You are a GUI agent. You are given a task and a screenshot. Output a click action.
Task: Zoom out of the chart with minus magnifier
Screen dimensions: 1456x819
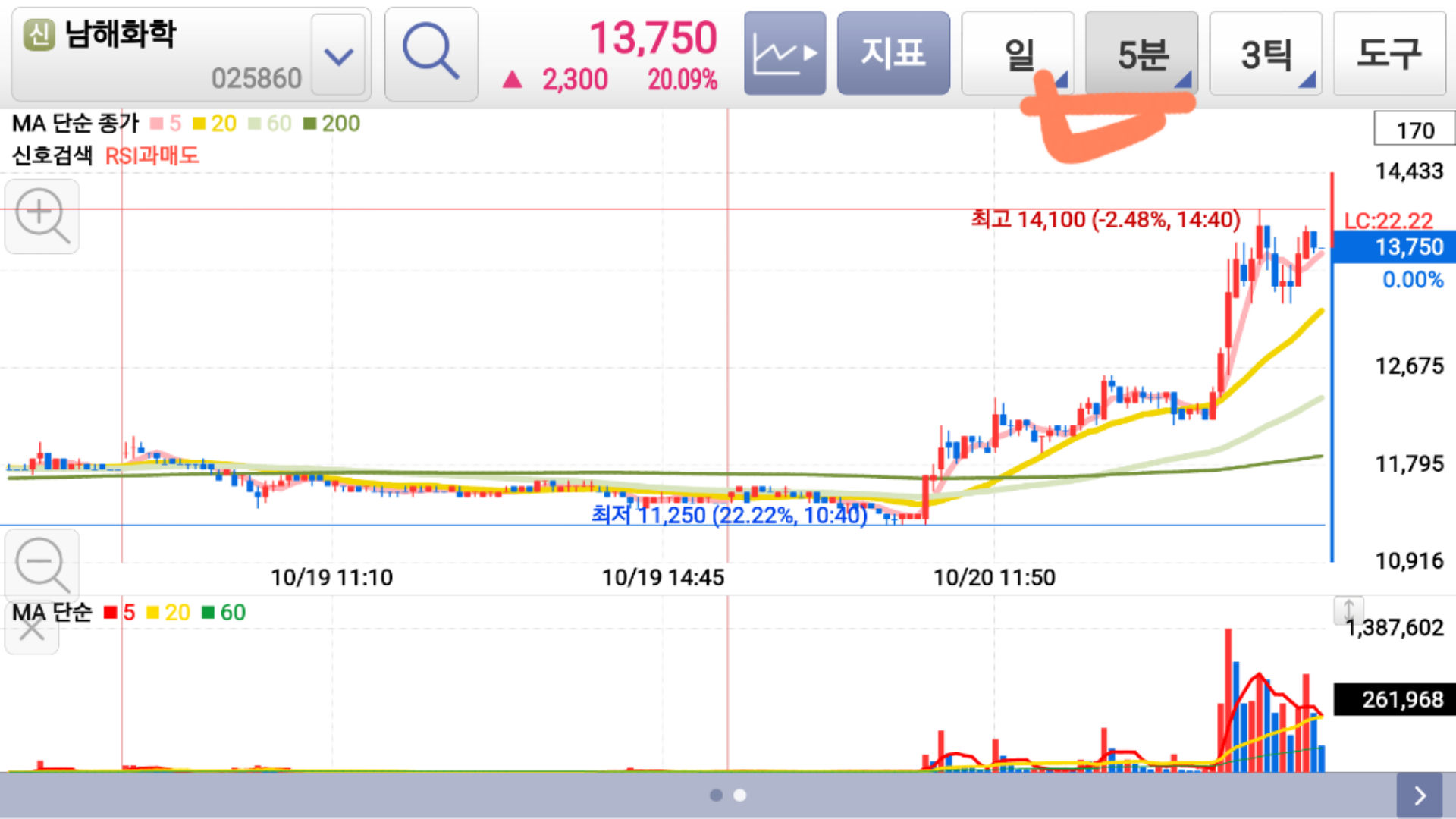coord(42,565)
